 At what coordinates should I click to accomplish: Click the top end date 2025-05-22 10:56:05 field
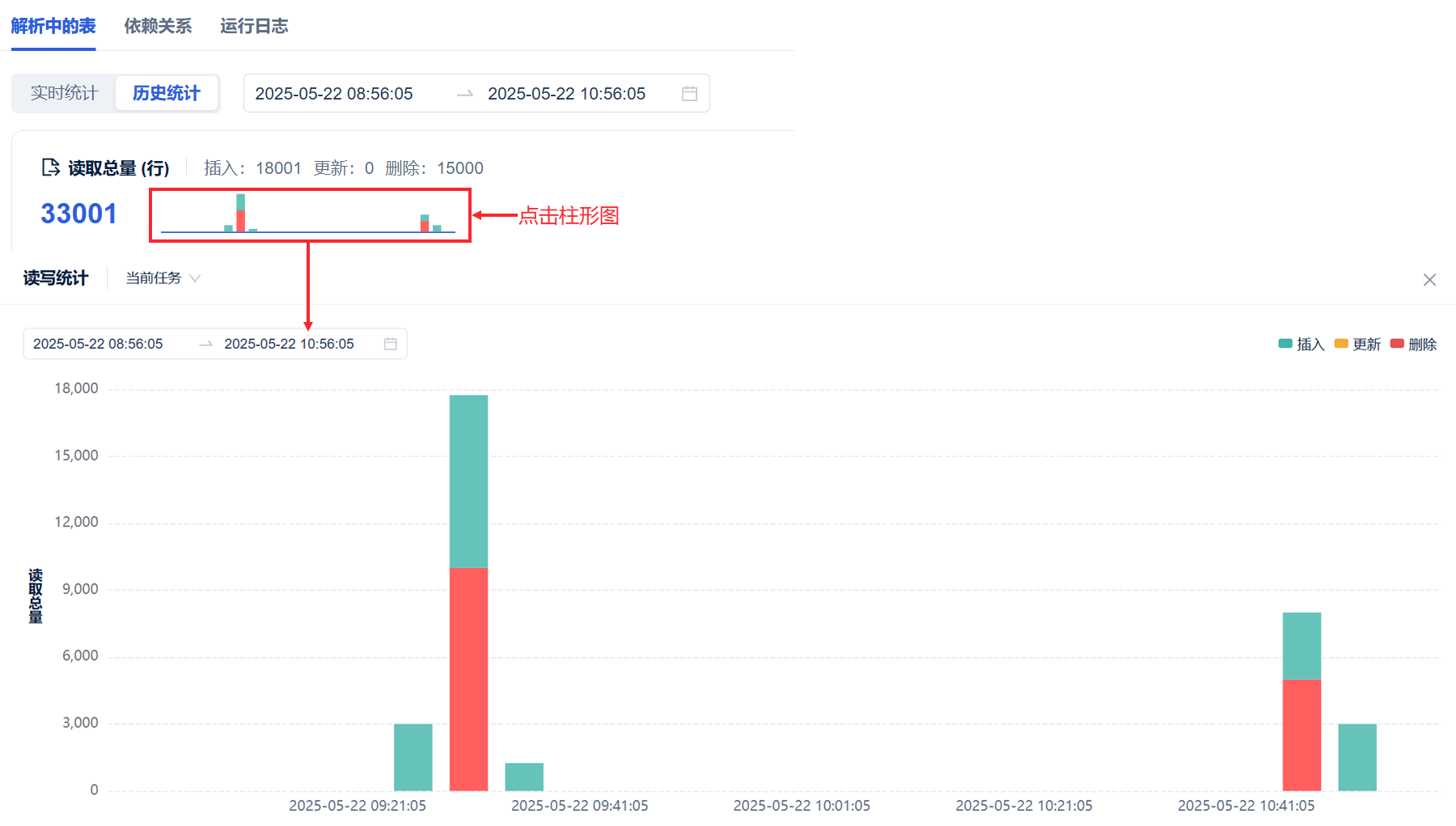pyautogui.click(x=566, y=94)
